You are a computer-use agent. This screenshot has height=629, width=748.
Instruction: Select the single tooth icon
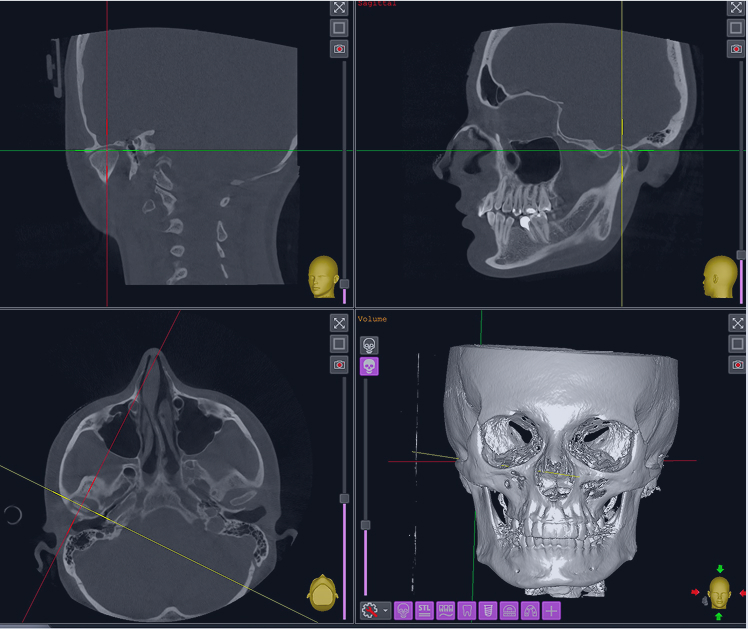click(x=466, y=610)
